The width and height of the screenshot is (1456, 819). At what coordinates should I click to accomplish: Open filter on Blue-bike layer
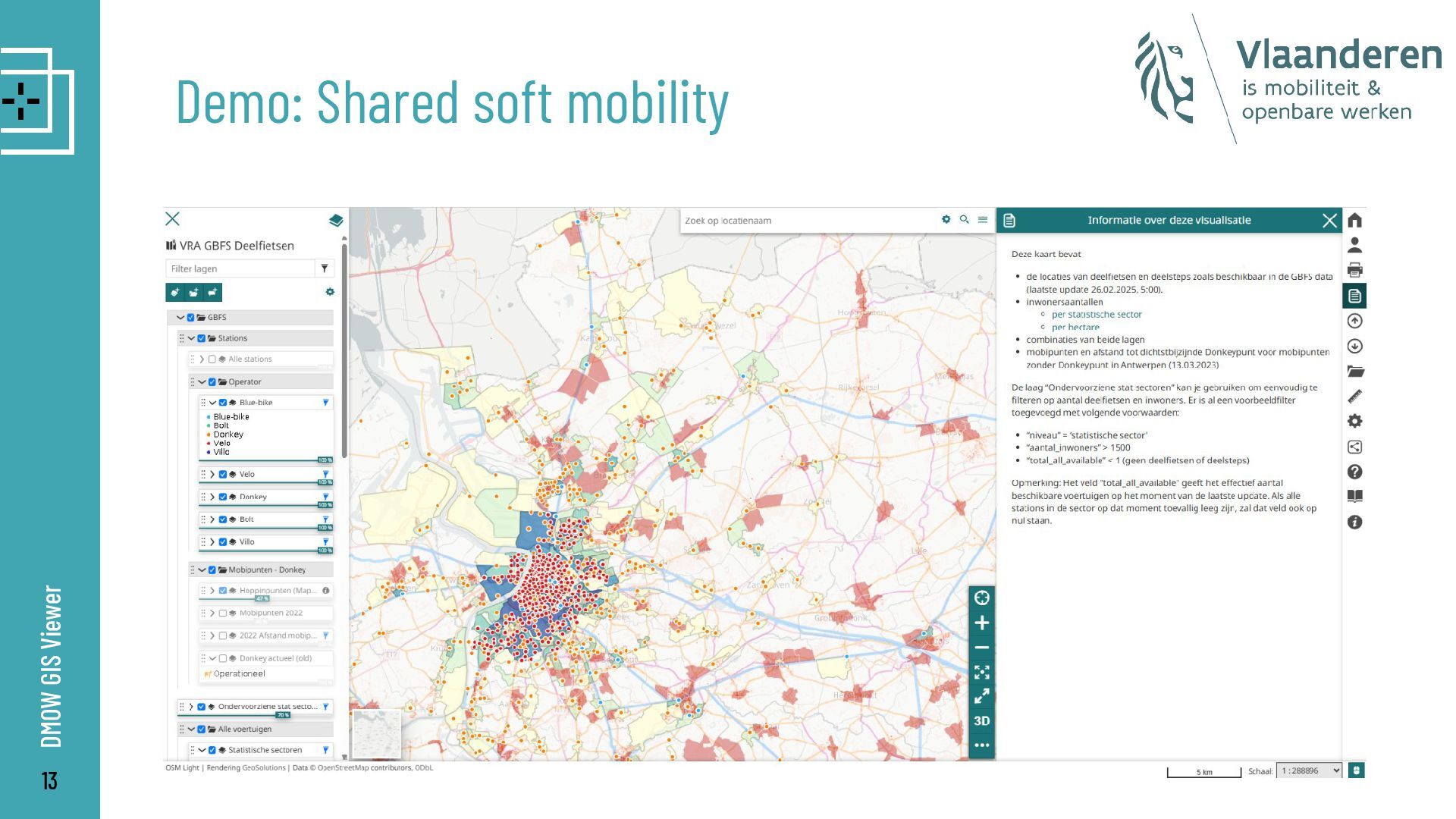tap(326, 403)
